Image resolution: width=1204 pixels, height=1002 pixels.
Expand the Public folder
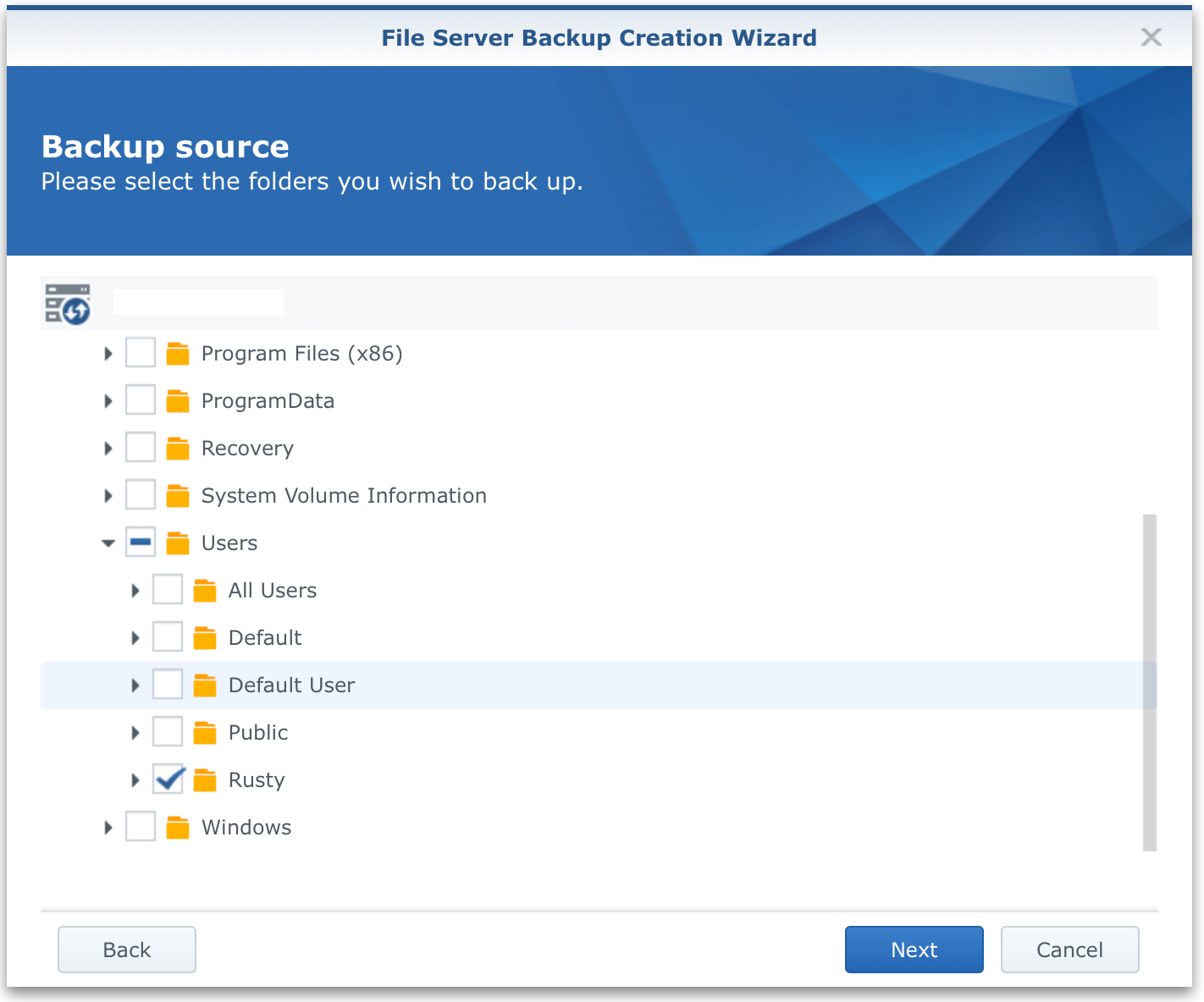point(135,733)
